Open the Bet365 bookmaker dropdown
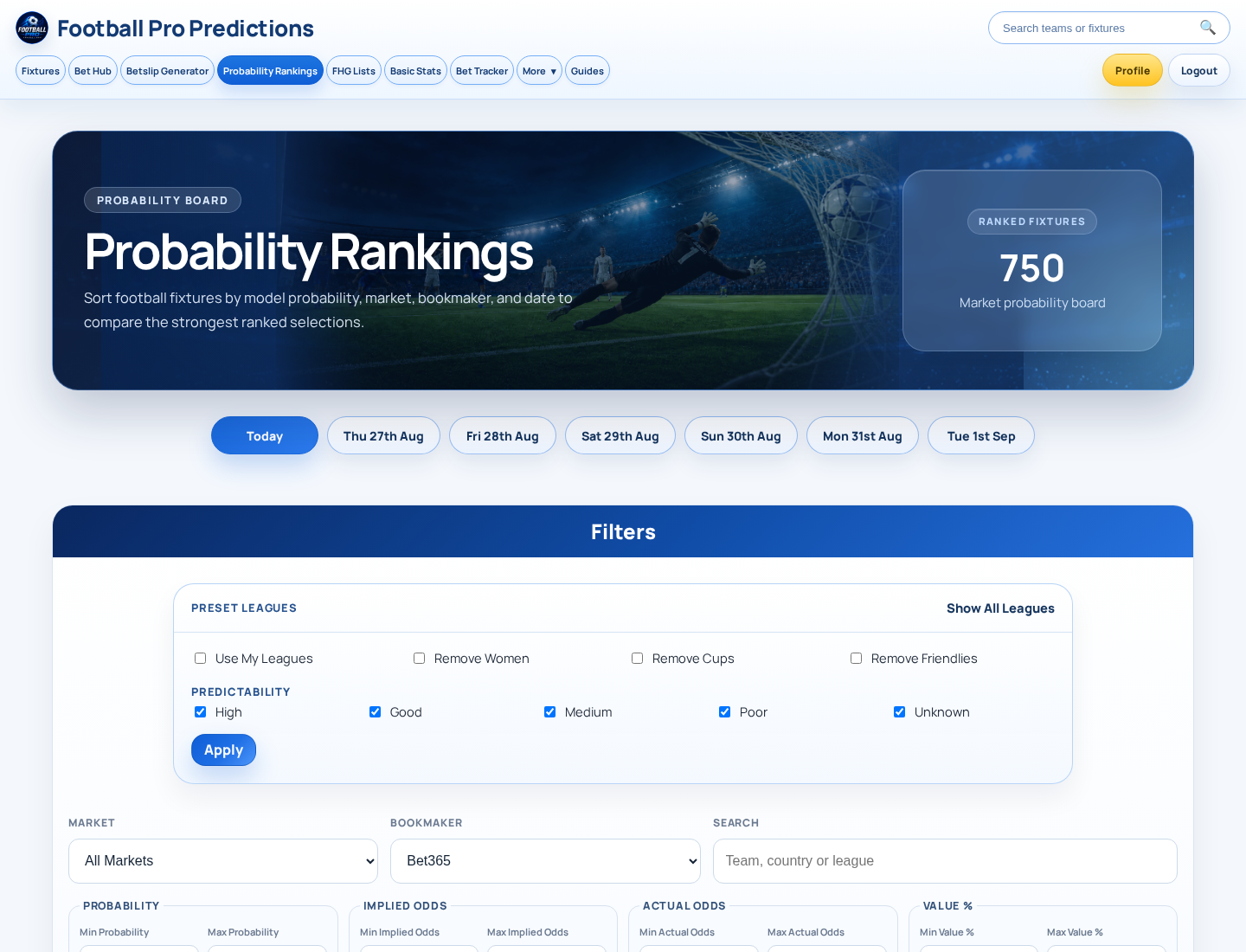The width and height of the screenshot is (1246, 952). click(545, 861)
